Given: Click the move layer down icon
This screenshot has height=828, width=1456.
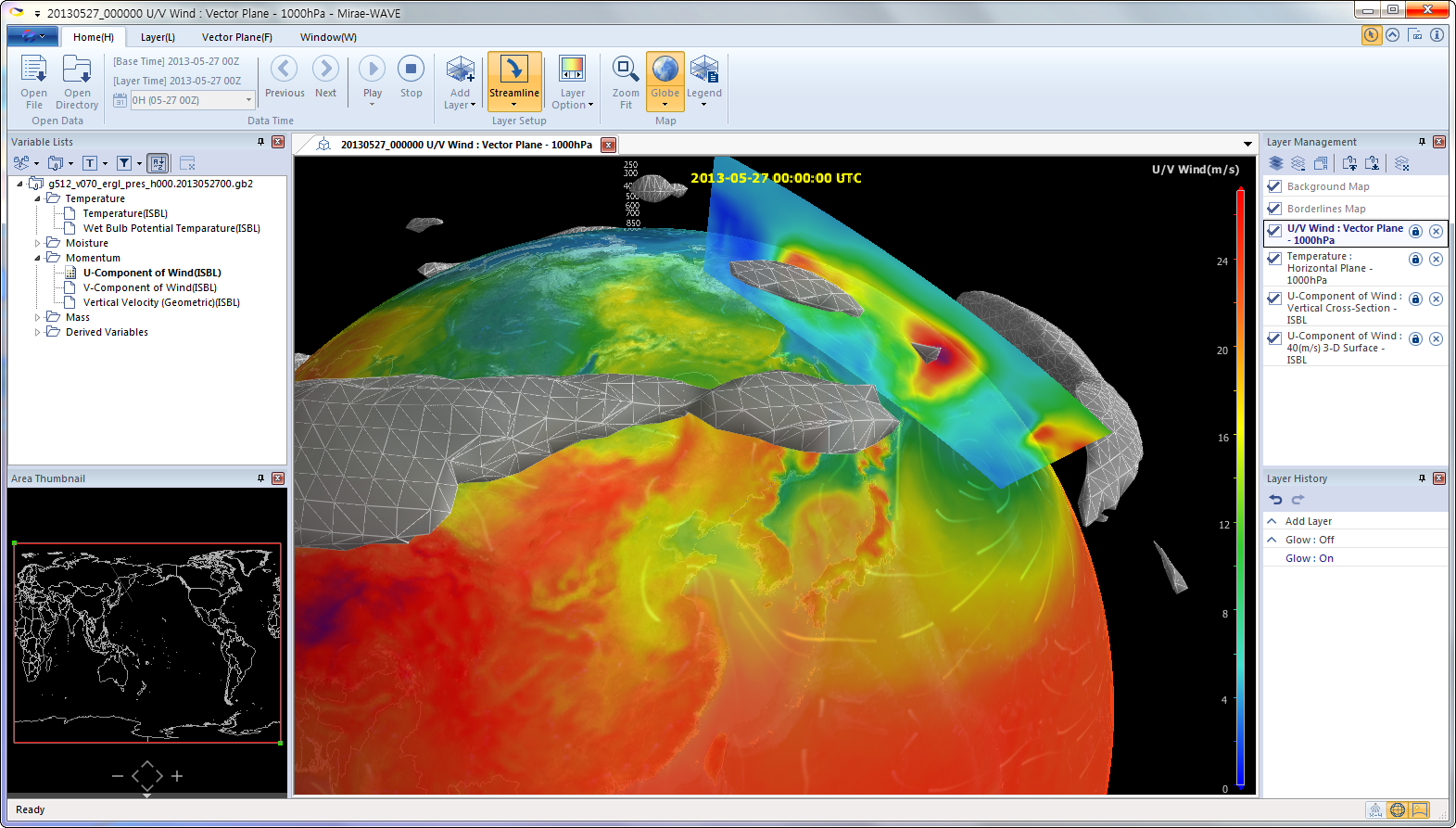Looking at the screenshot, I should [x=1372, y=163].
